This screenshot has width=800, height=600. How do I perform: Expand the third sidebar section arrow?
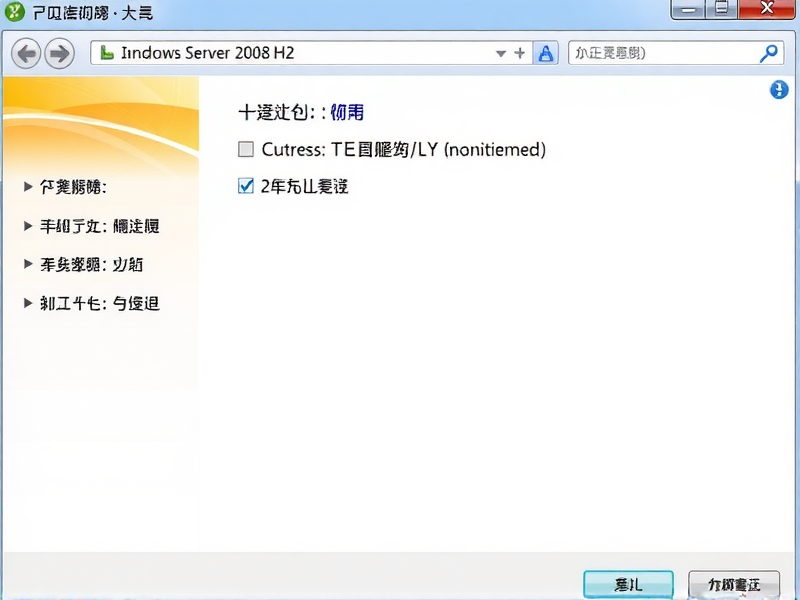click(x=27, y=264)
